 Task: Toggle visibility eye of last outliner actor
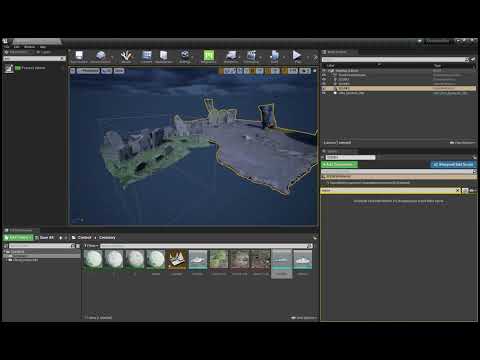pyautogui.click(x=324, y=93)
